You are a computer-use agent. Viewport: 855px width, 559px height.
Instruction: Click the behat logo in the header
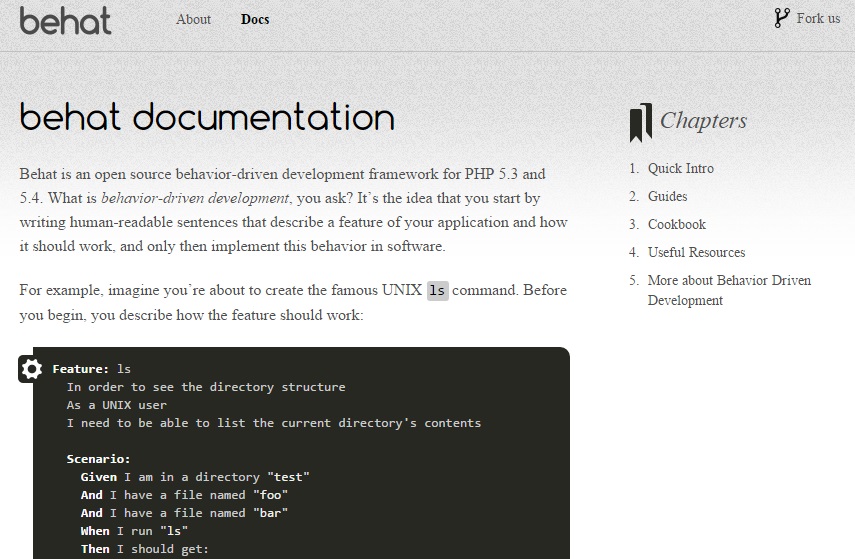tap(65, 20)
